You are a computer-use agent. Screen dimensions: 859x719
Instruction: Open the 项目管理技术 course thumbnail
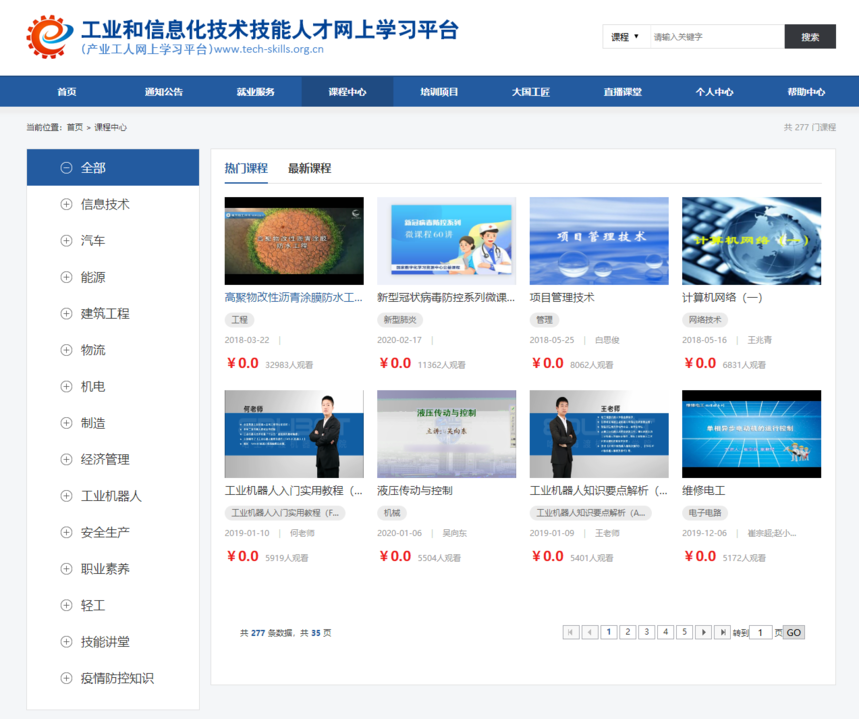tap(599, 241)
